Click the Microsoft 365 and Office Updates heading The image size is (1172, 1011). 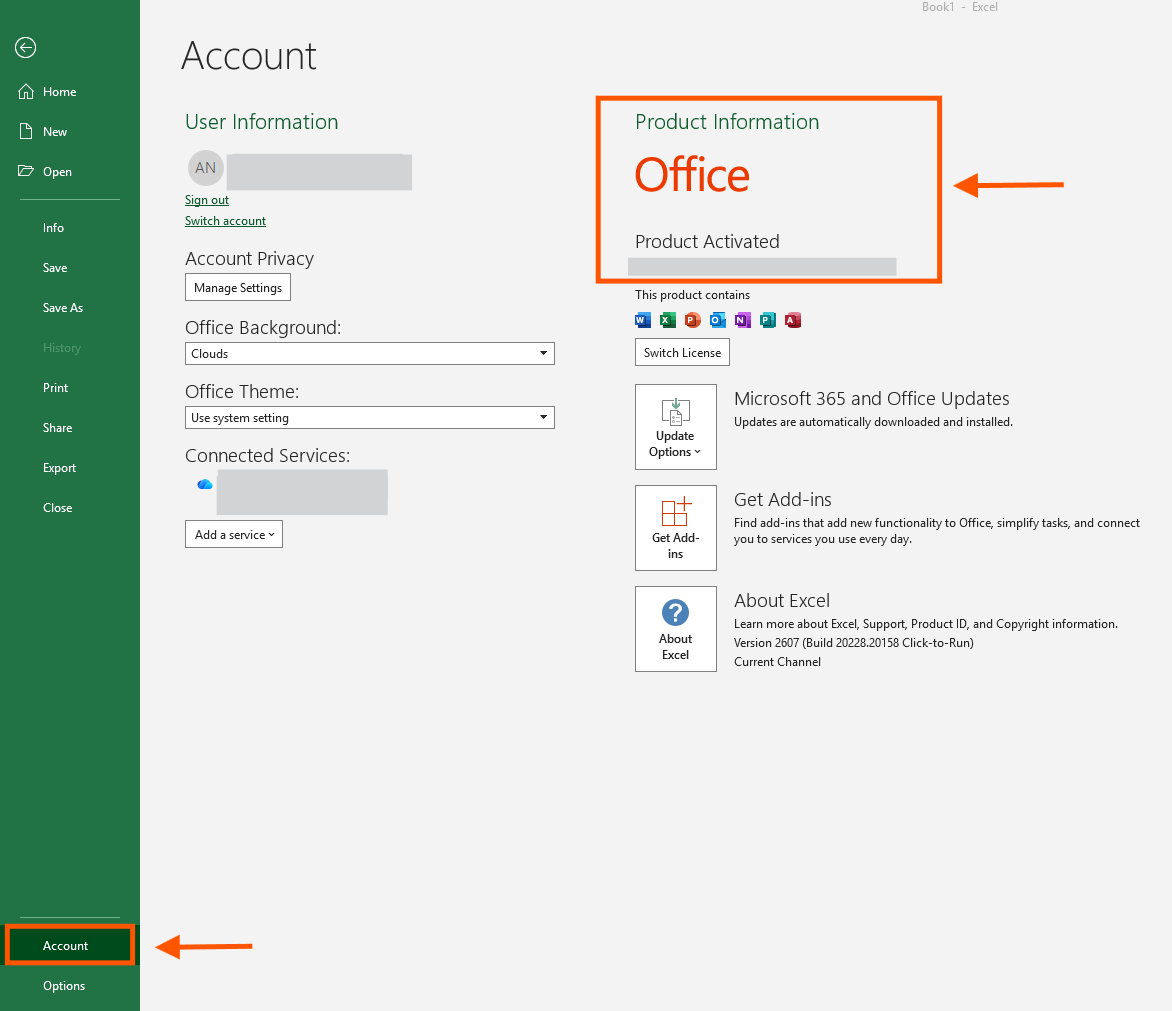872,398
